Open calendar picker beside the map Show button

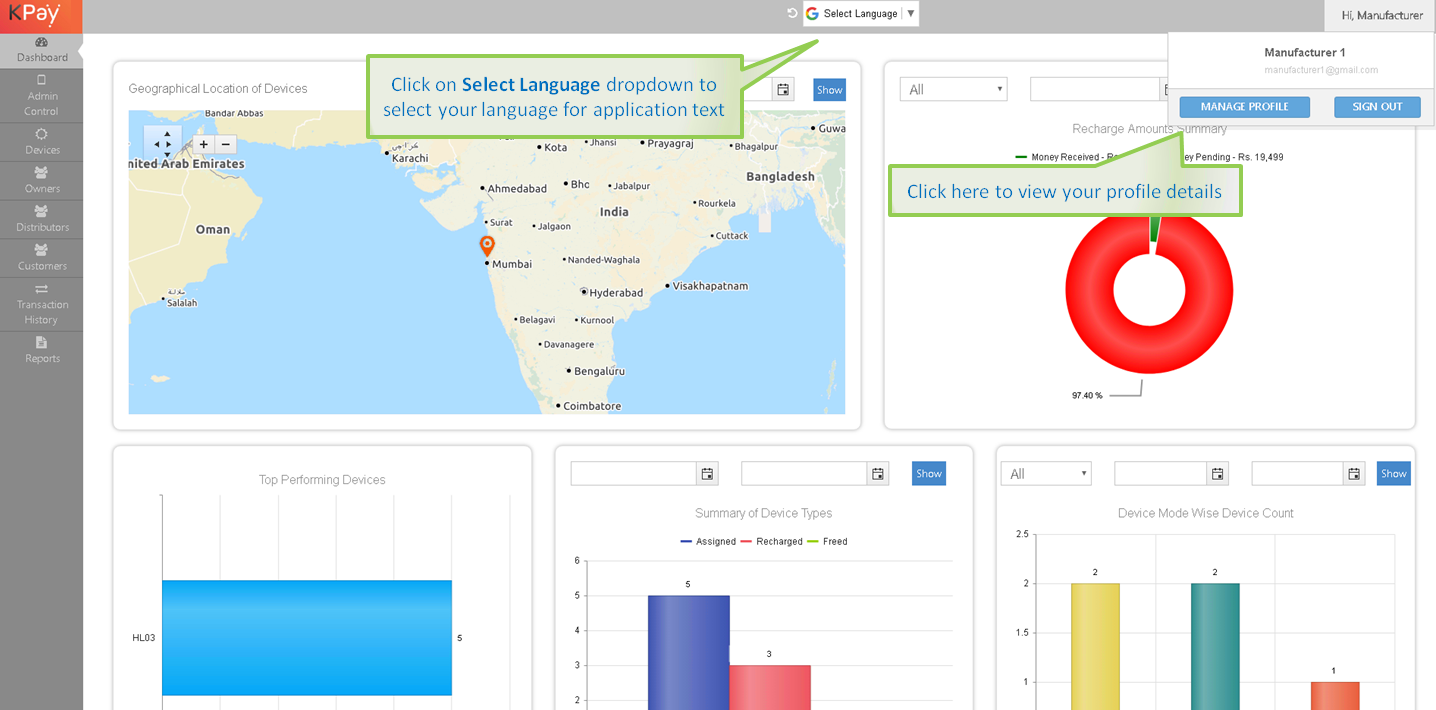tap(783, 90)
